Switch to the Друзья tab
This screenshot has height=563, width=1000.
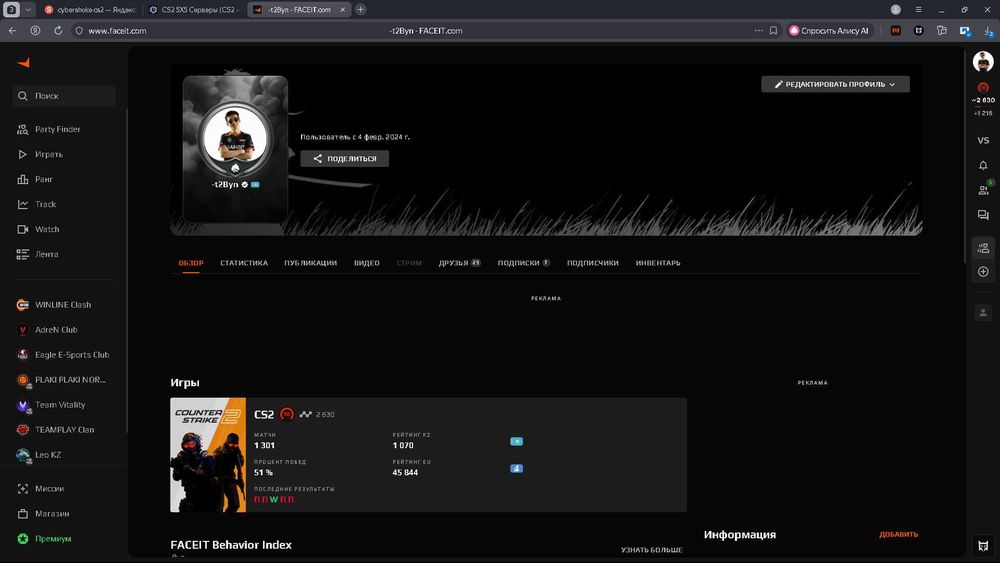click(459, 263)
